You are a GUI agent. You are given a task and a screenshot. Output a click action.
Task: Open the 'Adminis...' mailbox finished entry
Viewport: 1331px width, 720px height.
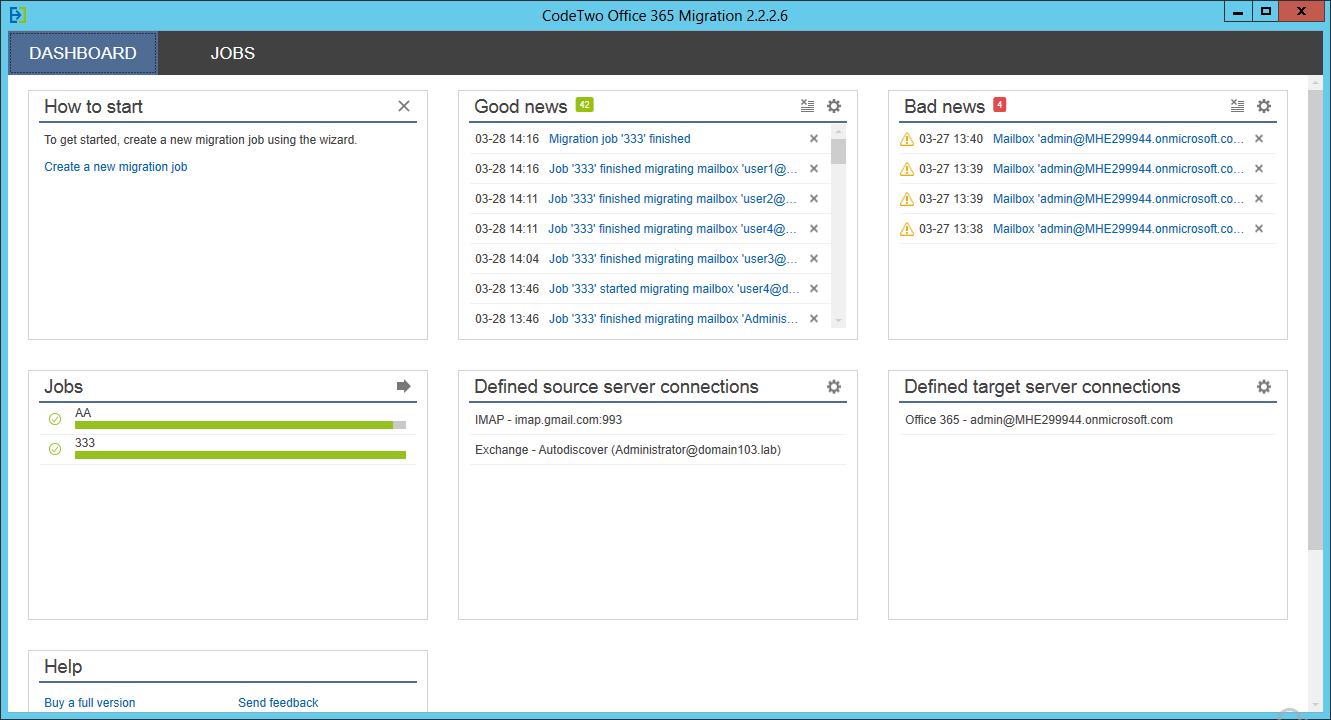click(x=674, y=319)
